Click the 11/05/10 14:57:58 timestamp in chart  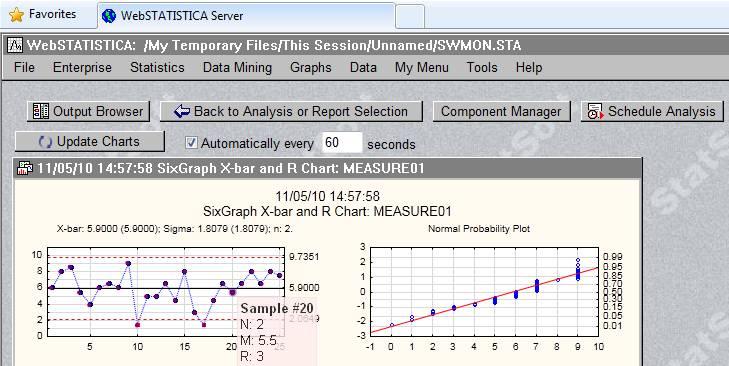coord(327,196)
